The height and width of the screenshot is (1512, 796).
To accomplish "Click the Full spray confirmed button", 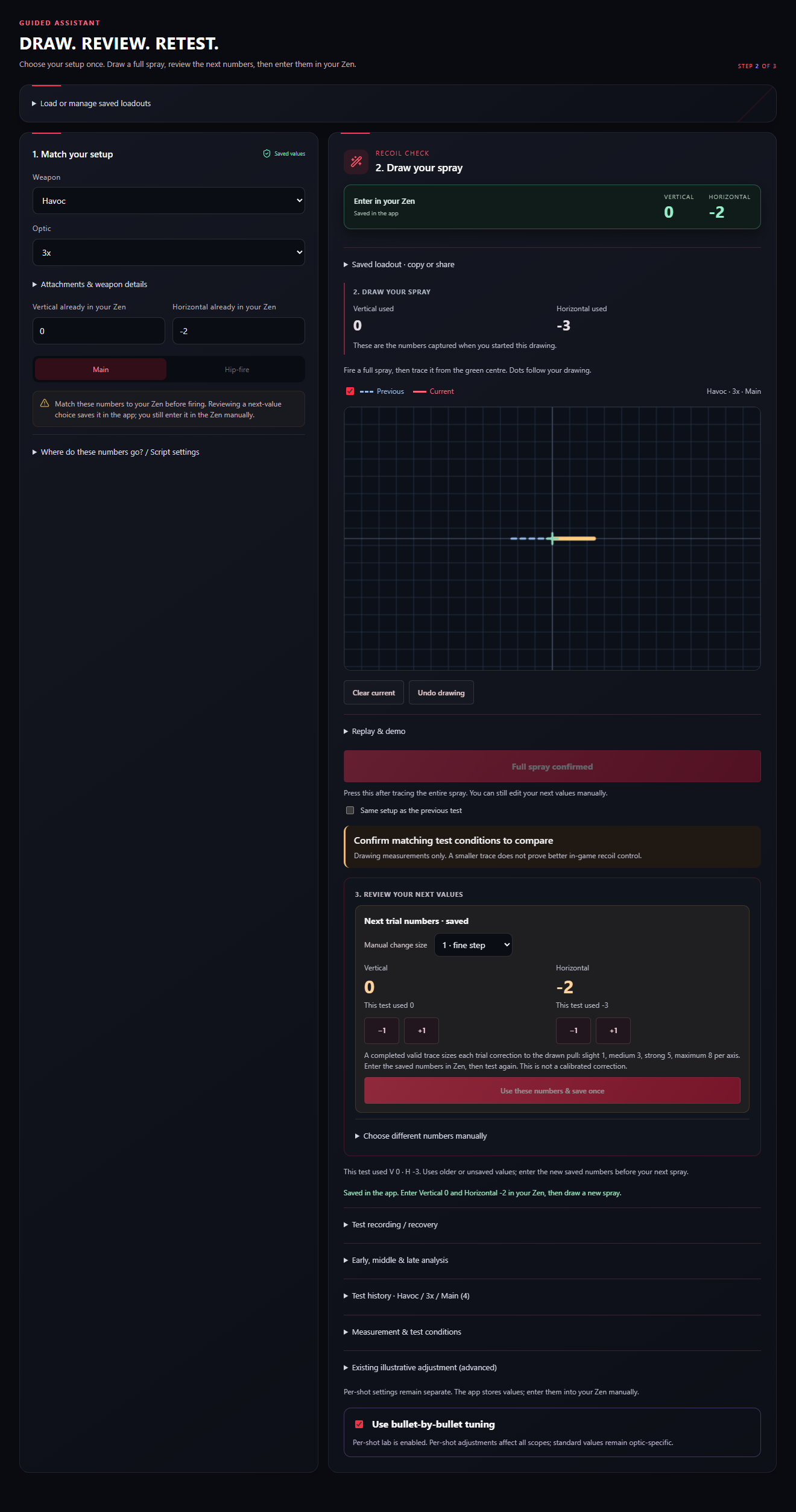I will coord(552,767).
